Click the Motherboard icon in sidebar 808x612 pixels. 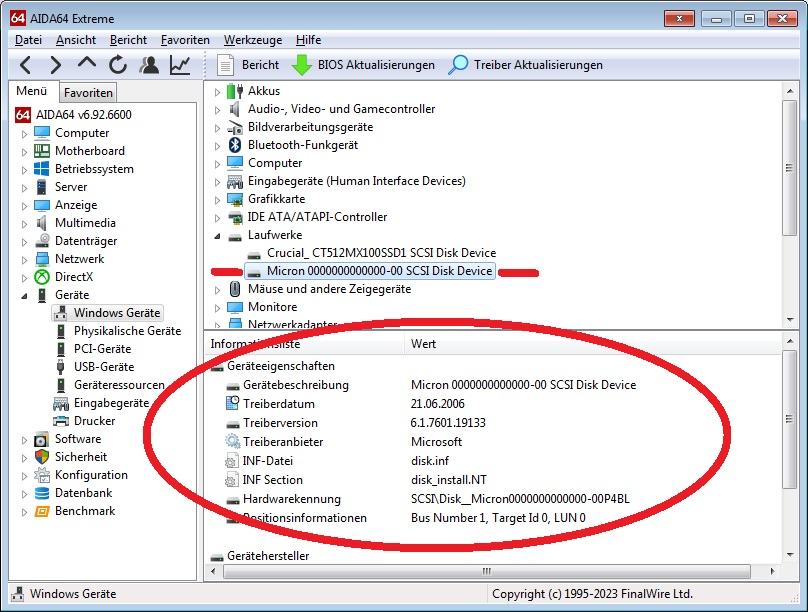(42, 151)
